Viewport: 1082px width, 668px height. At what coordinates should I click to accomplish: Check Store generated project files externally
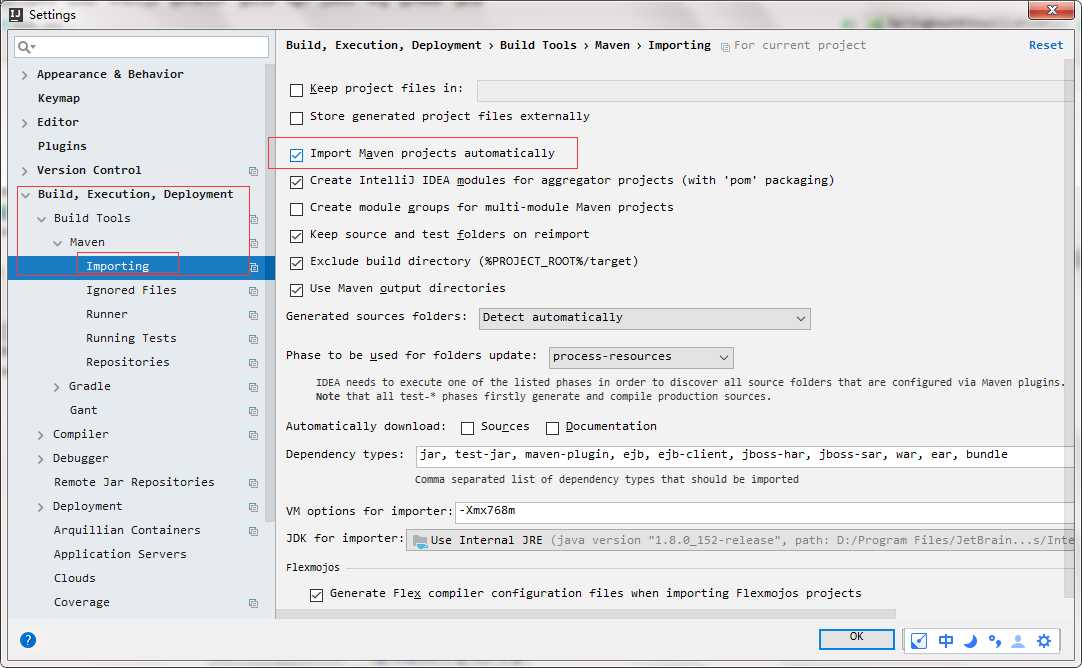coord(296,118)
